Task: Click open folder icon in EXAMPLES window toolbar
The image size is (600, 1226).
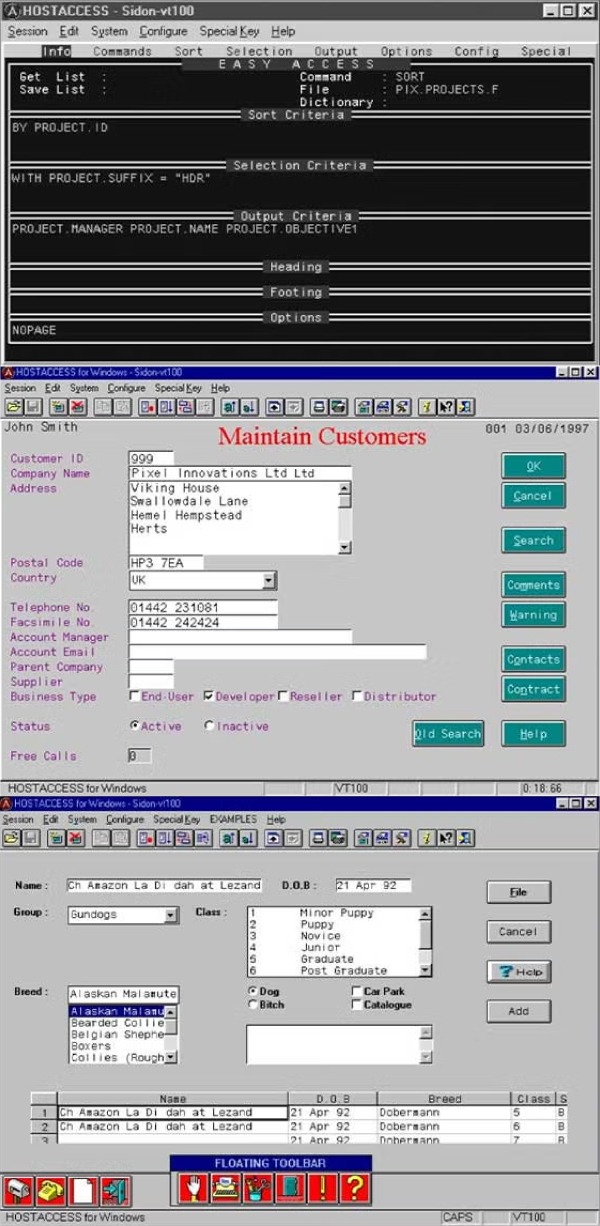Action: (14, 839)
